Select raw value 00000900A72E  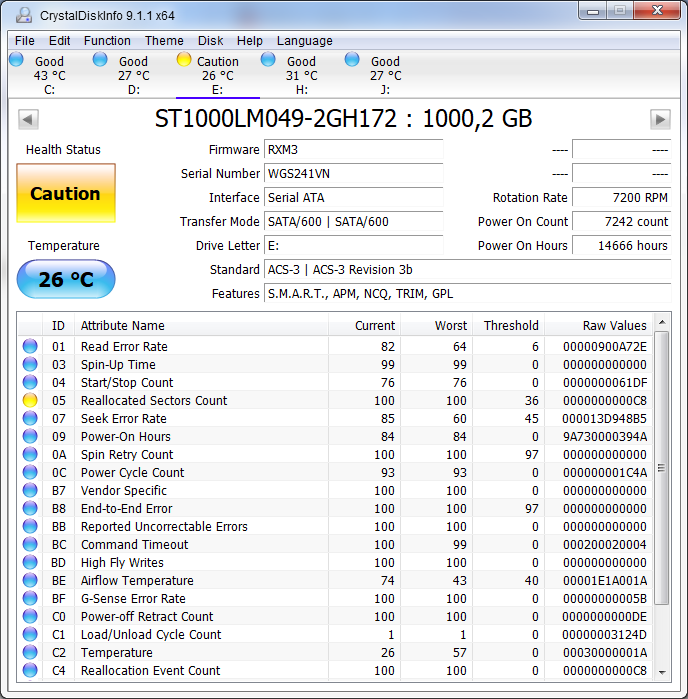tap(605, 346)
